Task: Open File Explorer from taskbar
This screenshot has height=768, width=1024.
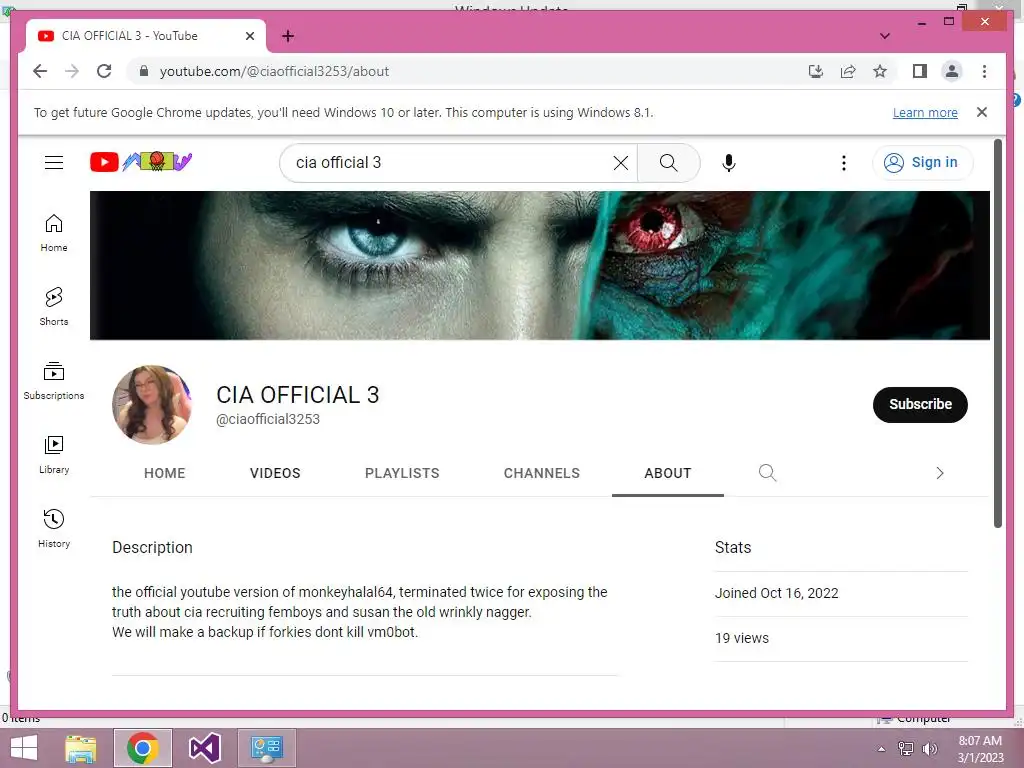Action: pos(81,748)
